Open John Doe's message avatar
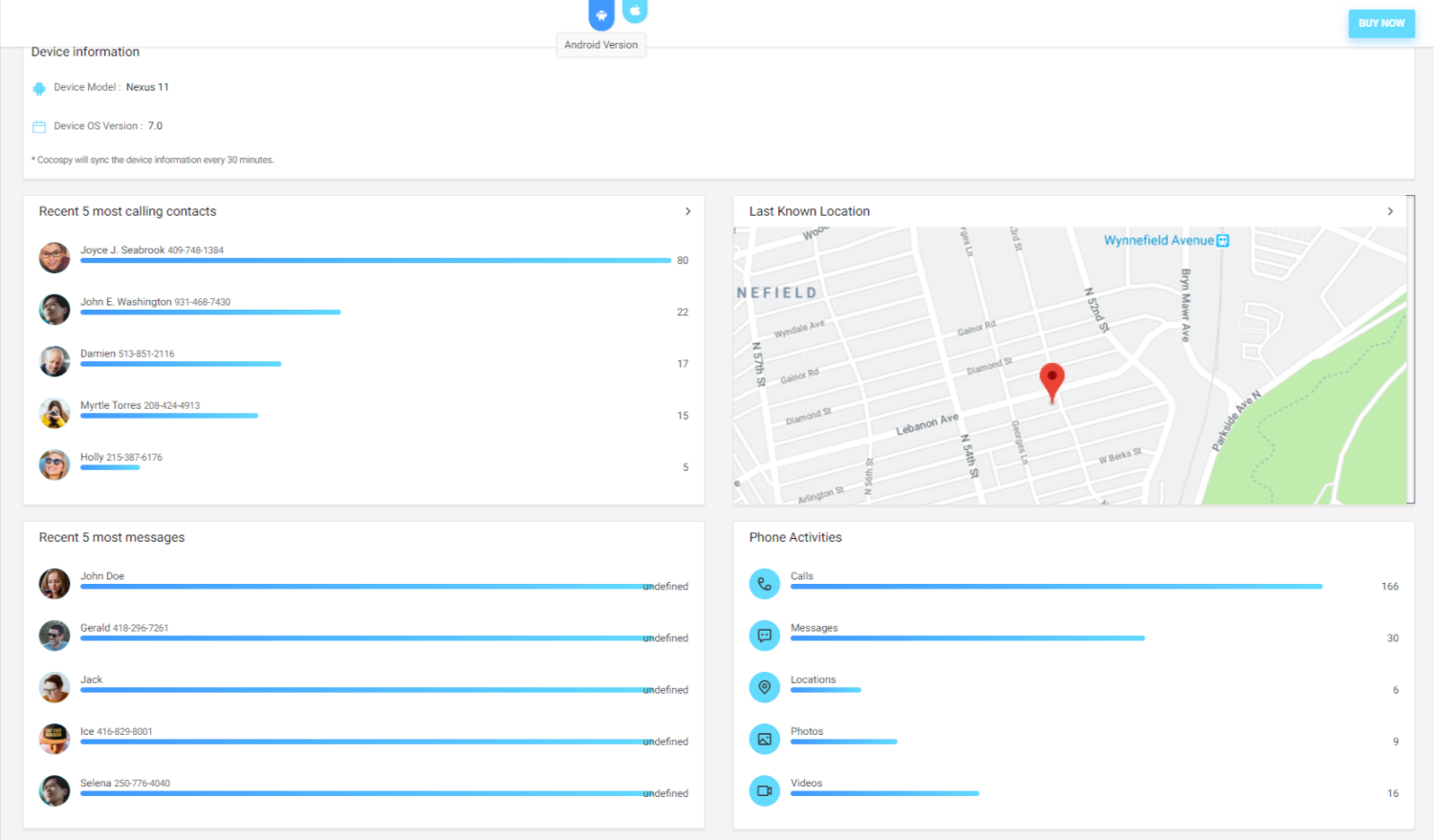Viewport: 1434px width, 840px height. tap(54, 584)
